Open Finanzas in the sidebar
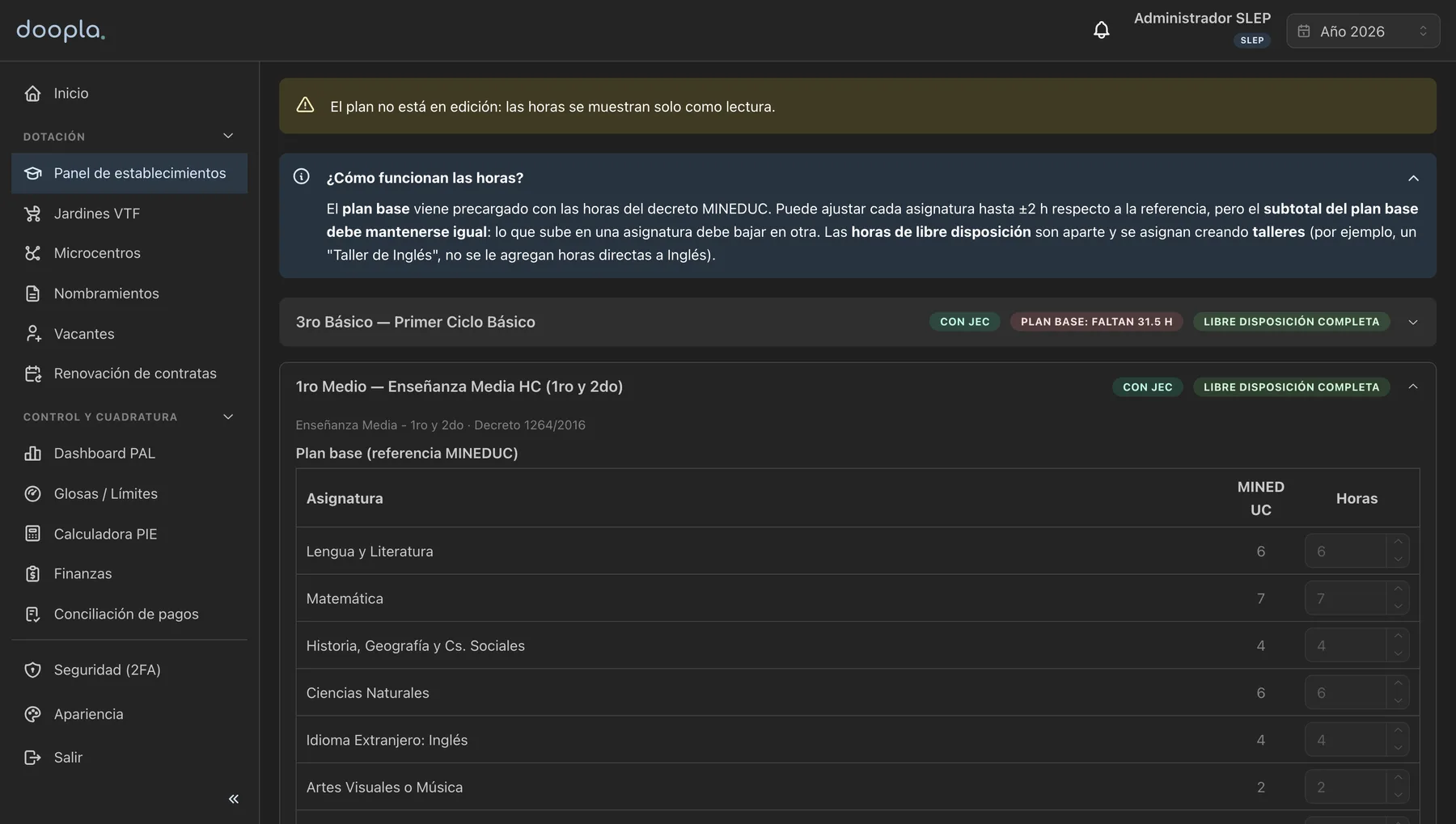The height and width of the screenshot is (824, 1456). [x=129, y=574]
